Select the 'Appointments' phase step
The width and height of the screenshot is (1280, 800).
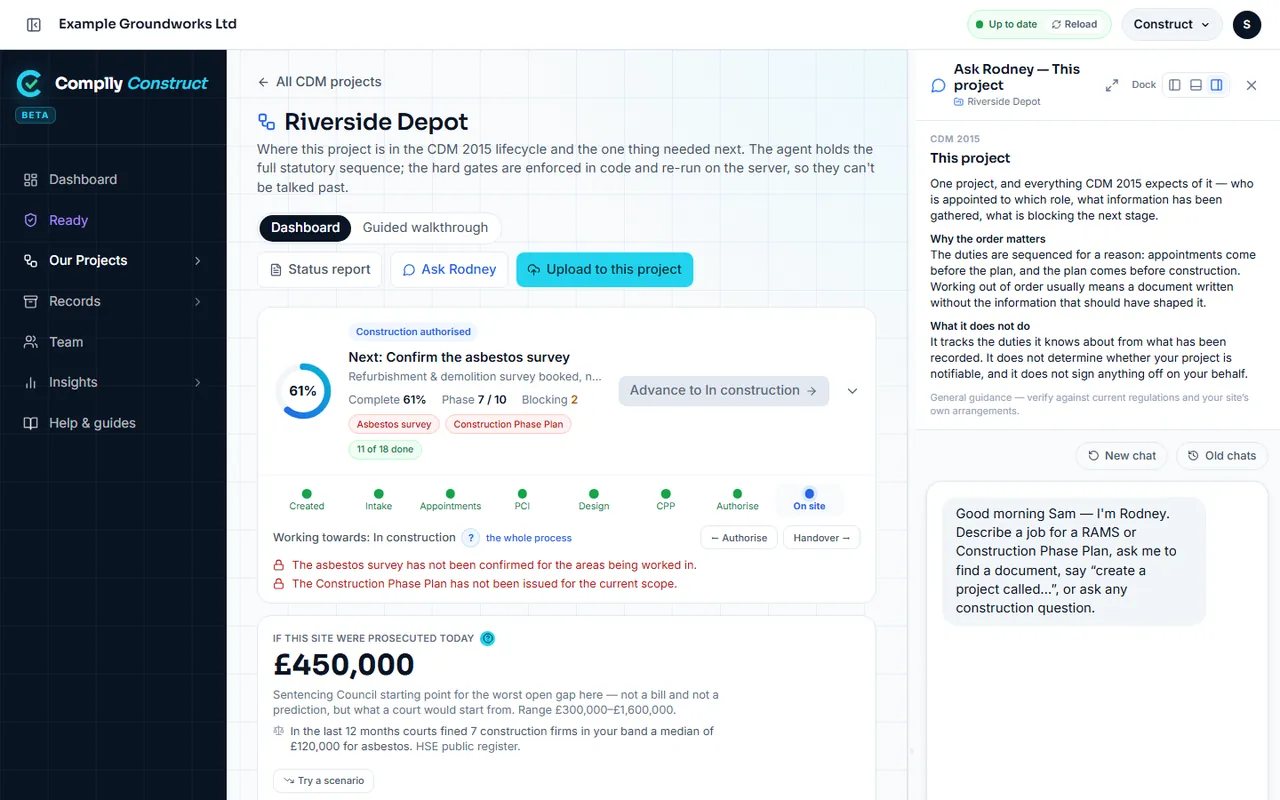pos(450,499)
